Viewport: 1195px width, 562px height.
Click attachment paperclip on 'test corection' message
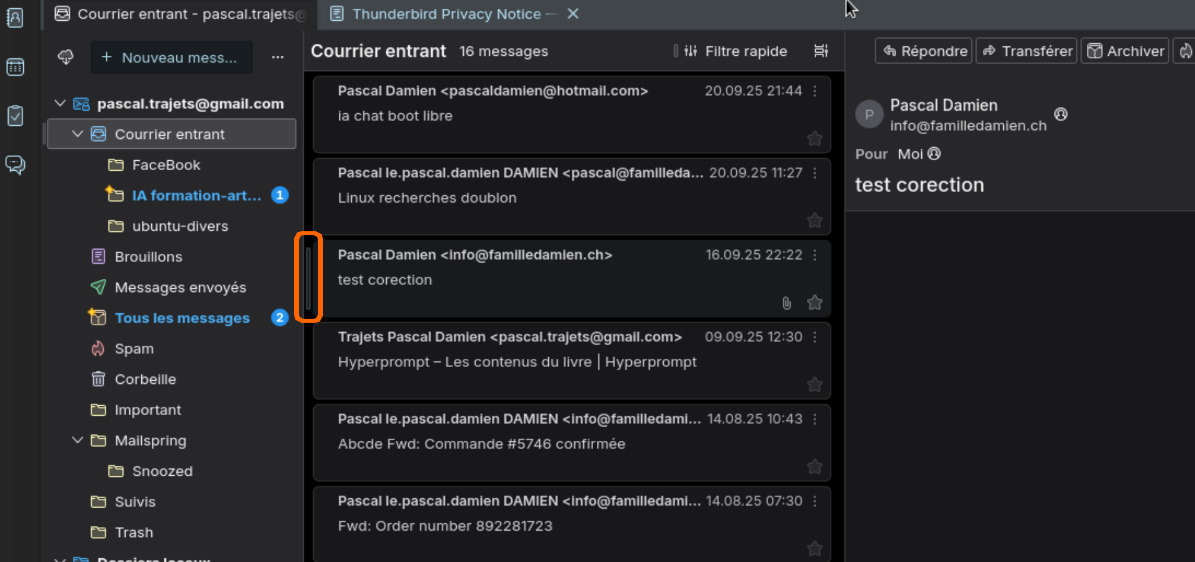tap(787, 302)
